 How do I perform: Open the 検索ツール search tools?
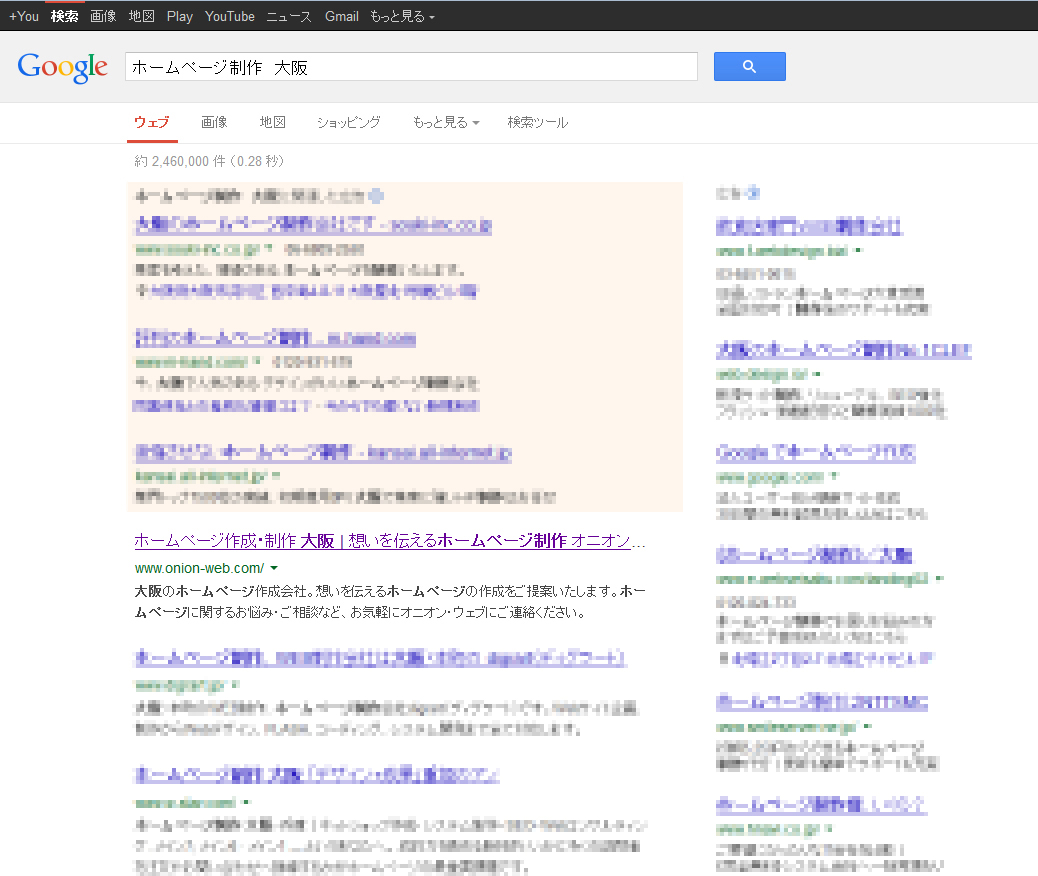pyautogui.click(x=537, y=122)
